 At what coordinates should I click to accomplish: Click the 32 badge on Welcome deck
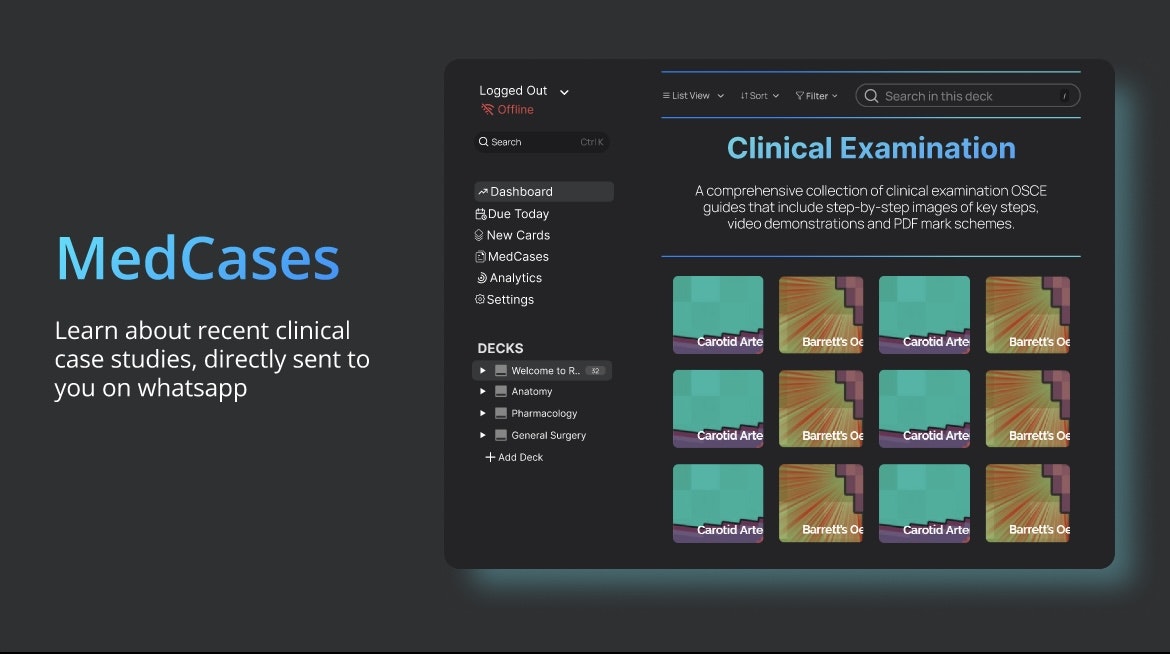(x=595, y=371)
